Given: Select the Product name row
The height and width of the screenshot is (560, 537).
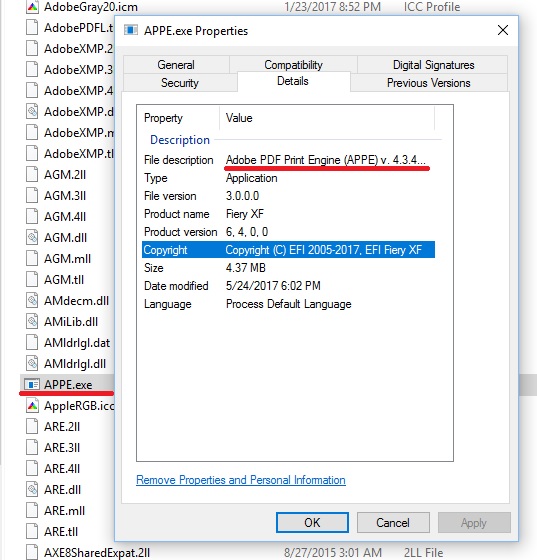Looking at the screenshot, I should (x=288, y=214).
